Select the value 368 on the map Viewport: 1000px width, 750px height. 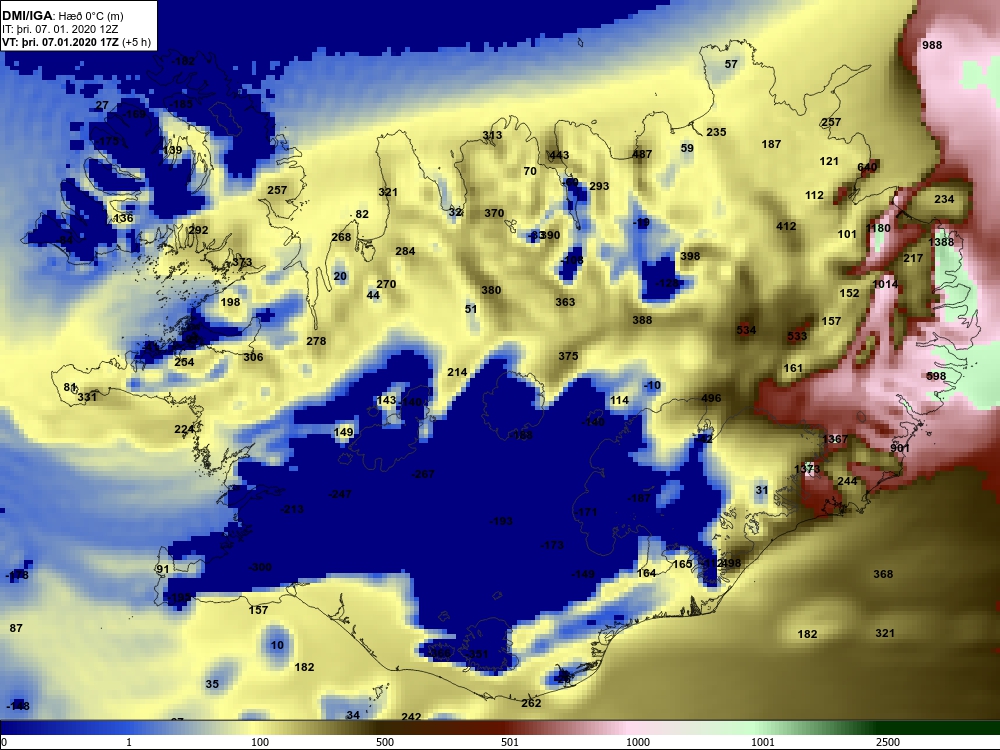coord(883,574)
